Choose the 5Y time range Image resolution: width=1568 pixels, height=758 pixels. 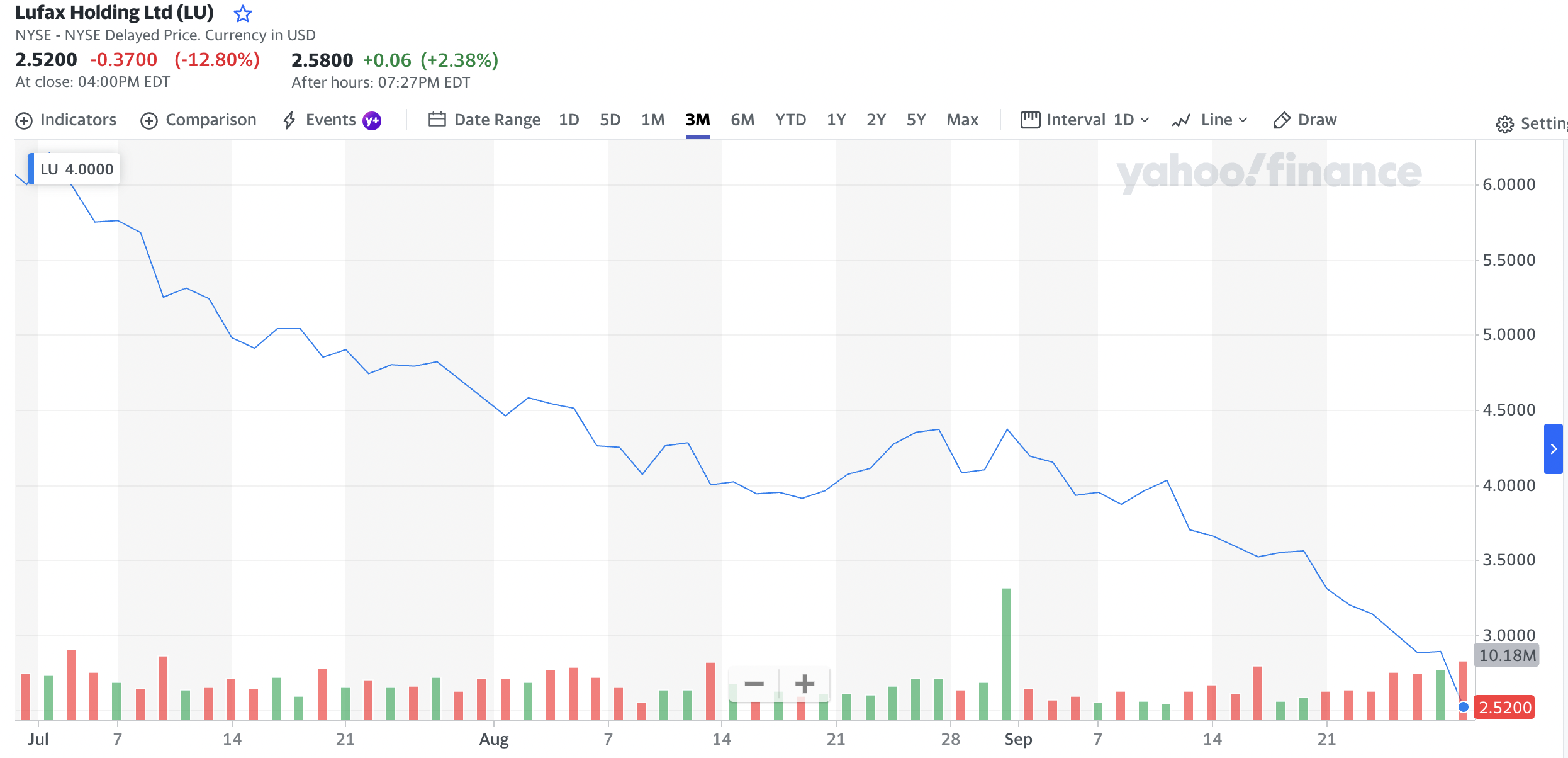[x=916, y=120]
